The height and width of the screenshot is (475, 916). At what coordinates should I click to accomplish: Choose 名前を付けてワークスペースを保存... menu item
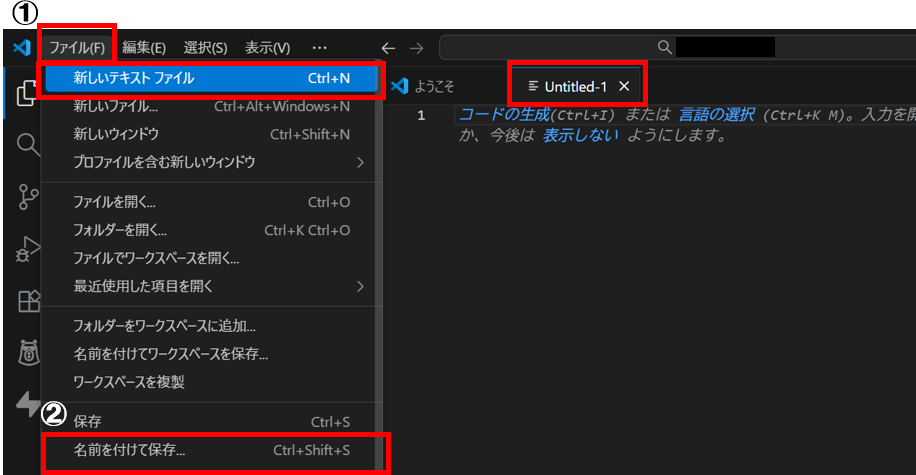(211, 354)
